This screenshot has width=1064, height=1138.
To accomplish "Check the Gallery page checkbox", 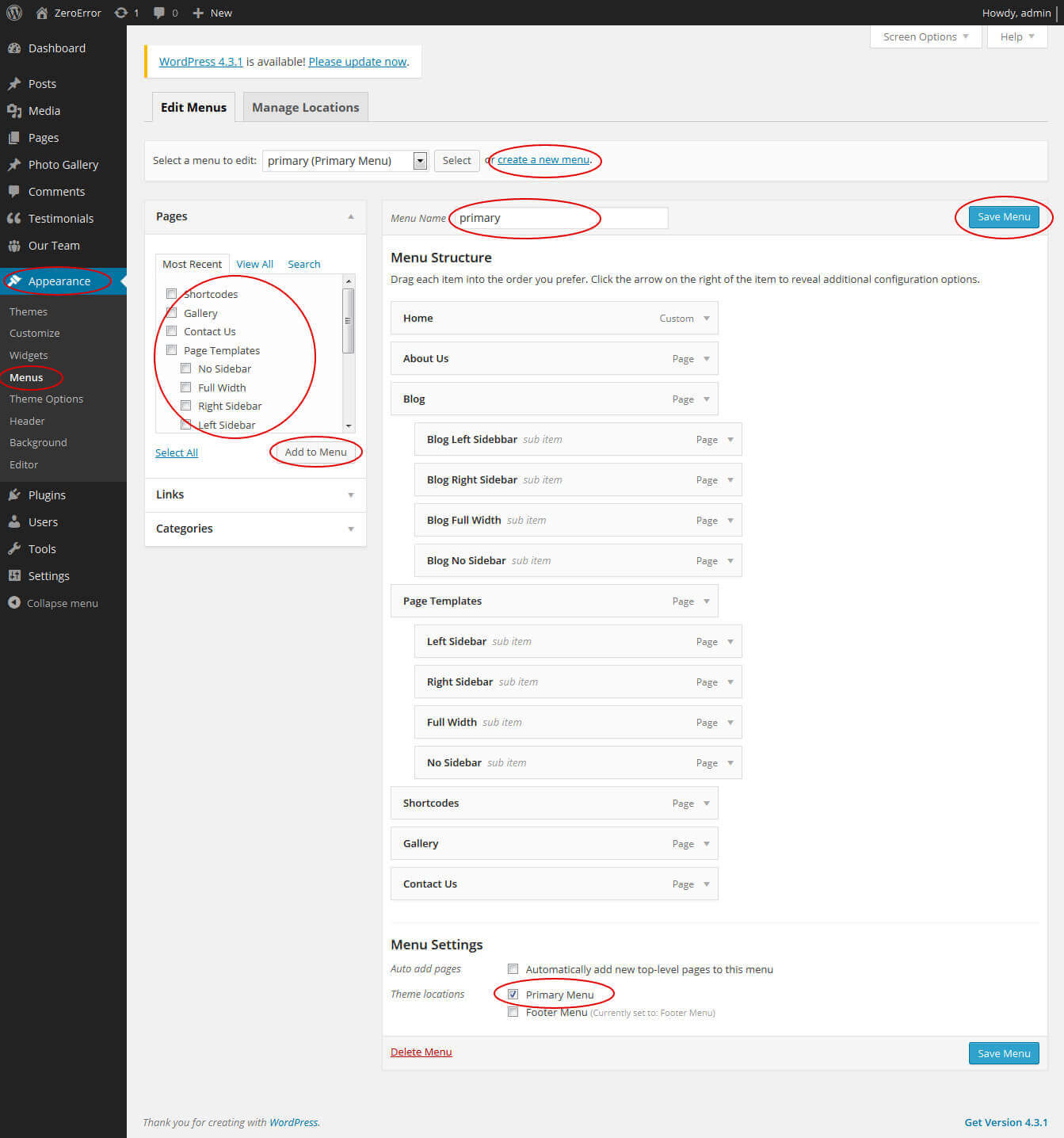I will tap(171, 313).
